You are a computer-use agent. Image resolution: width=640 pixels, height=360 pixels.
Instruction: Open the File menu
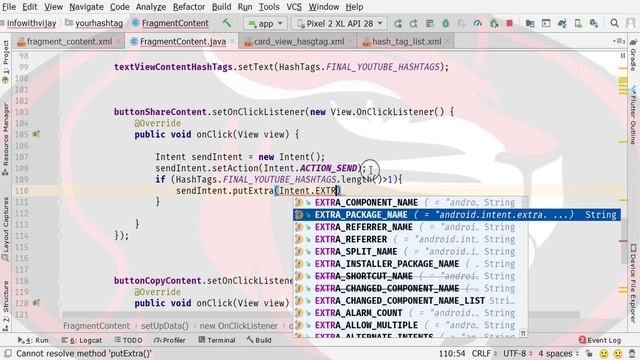[x=9, y=7]
